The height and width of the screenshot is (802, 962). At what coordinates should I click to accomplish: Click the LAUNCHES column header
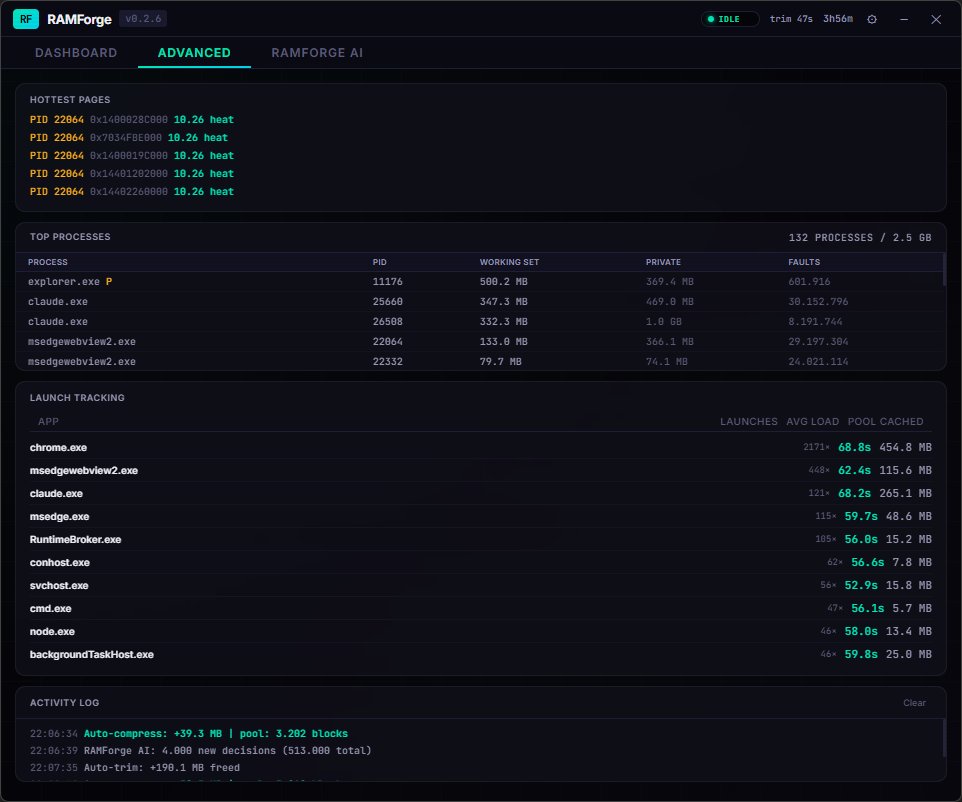click(x=748, y=422)
